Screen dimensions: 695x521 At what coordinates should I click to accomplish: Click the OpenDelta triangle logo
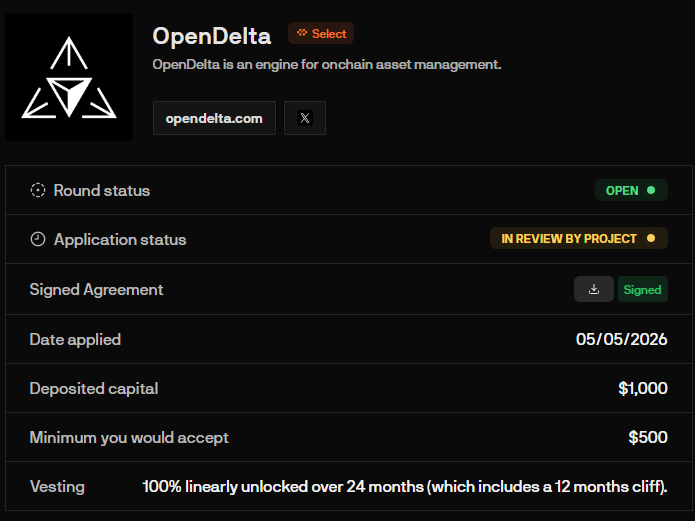coord(69,77)
